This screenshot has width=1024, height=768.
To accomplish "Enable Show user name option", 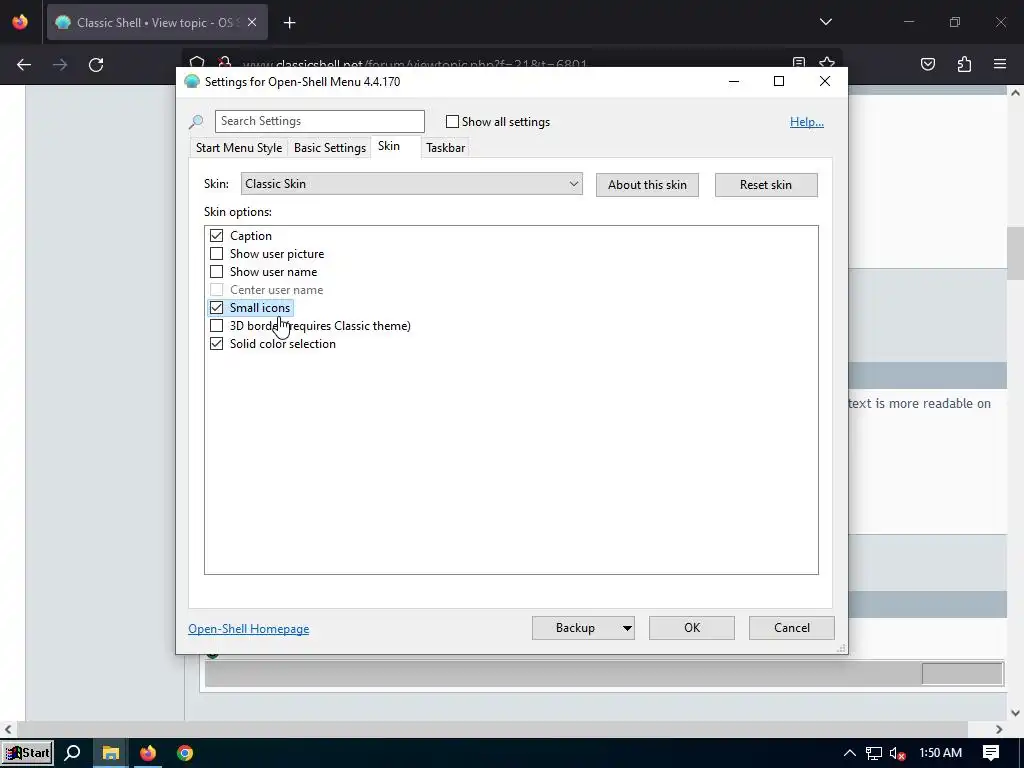I will click(216, 272).
